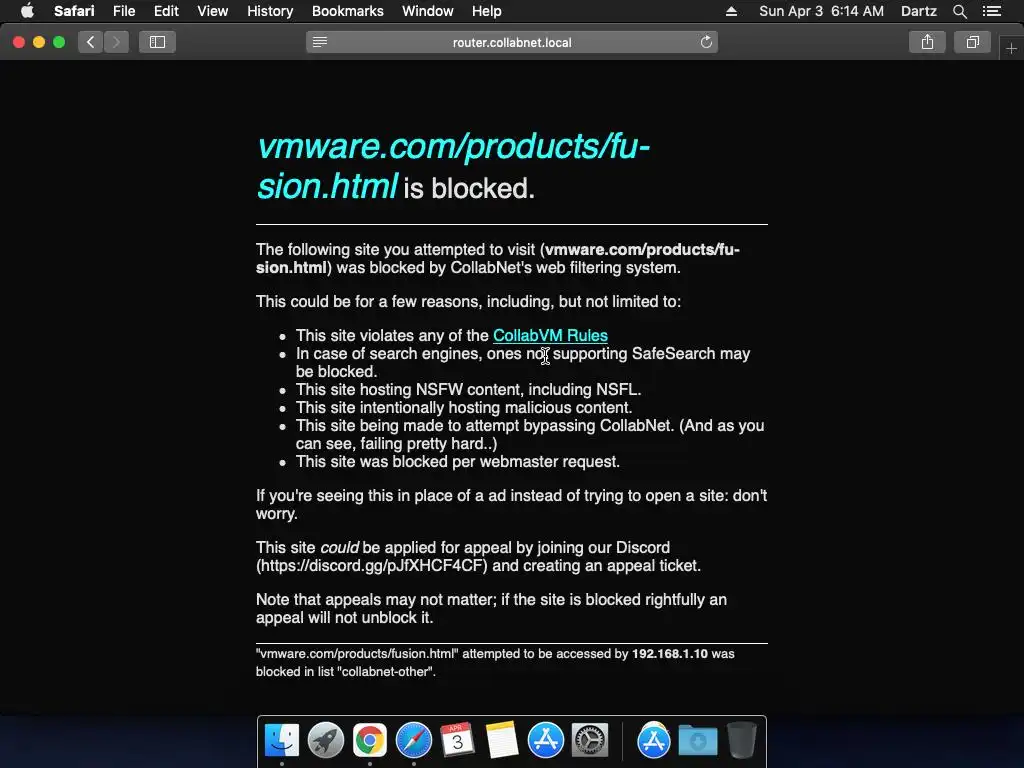Screen dimensions: 1024x768
Task: Open System Preferences gear in Dock
Action: (x=590, y=740)
